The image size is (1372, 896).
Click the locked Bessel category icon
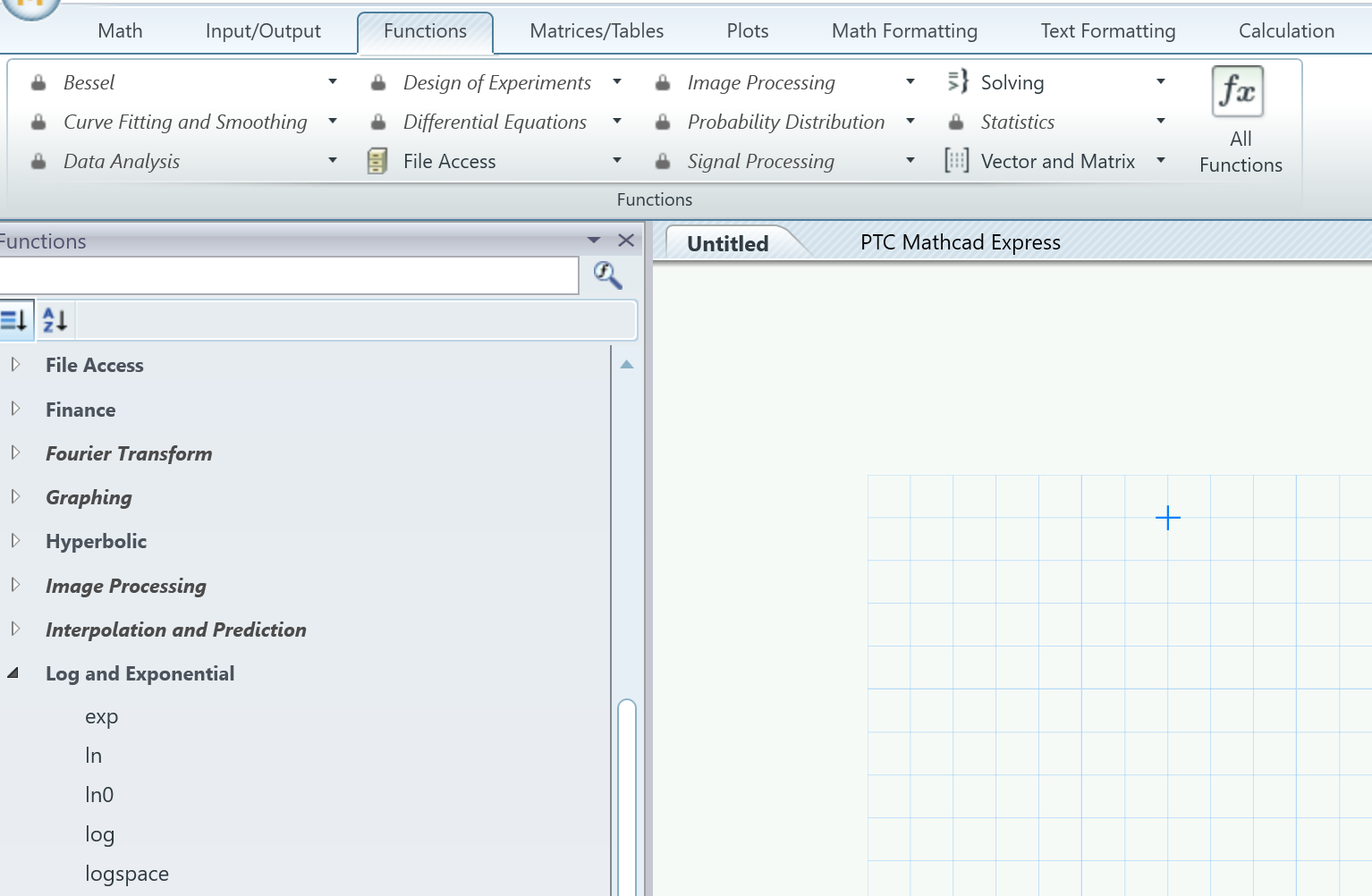click(x=38, y=82)
